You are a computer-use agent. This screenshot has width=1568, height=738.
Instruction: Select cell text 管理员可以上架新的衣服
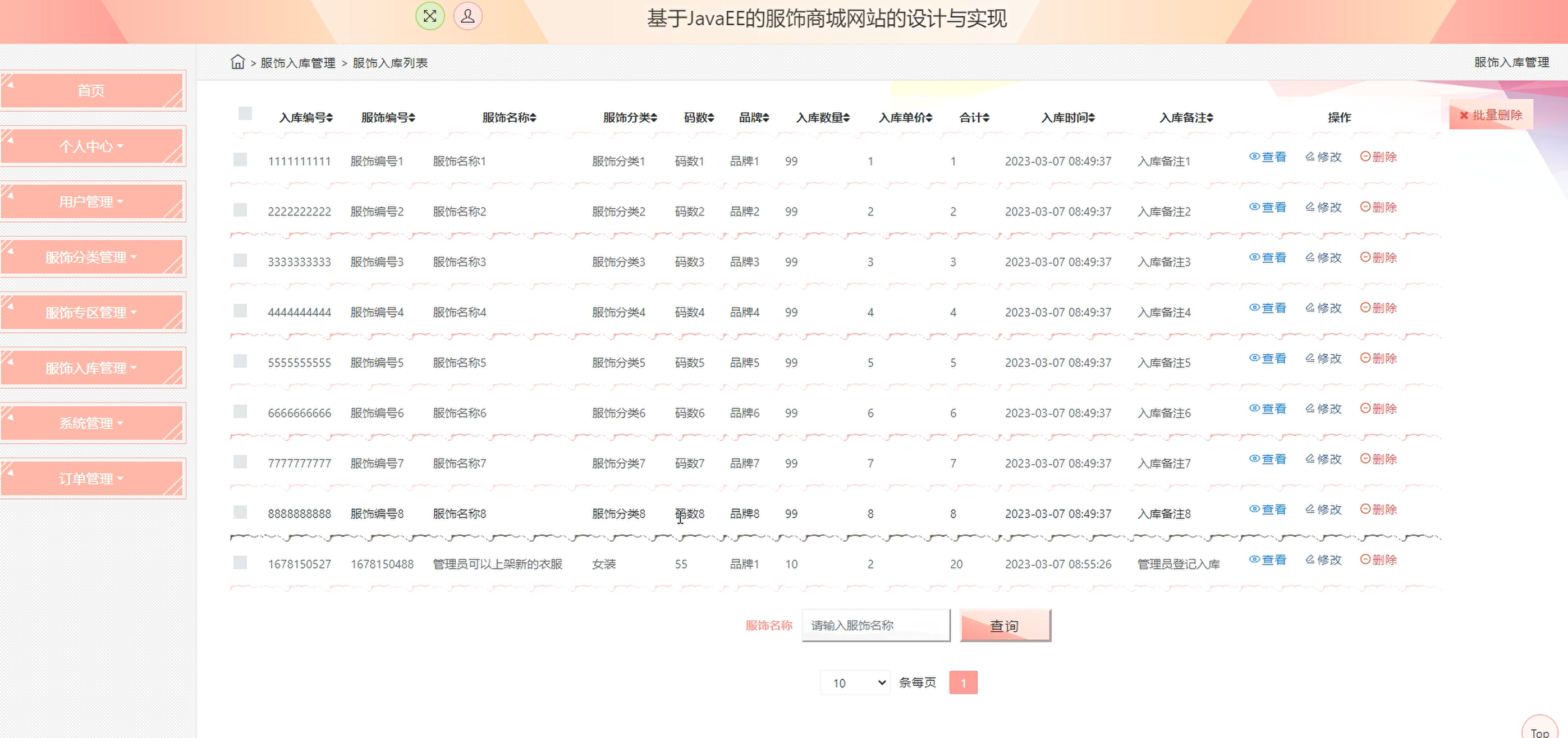coord(497,564)
